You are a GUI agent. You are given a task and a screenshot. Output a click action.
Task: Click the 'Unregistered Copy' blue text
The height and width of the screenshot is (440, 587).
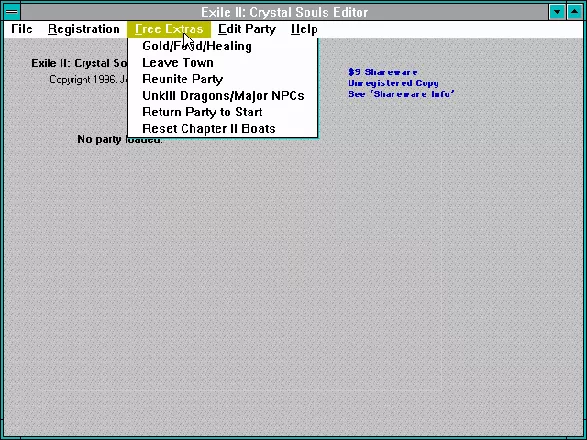click(393, 83)
